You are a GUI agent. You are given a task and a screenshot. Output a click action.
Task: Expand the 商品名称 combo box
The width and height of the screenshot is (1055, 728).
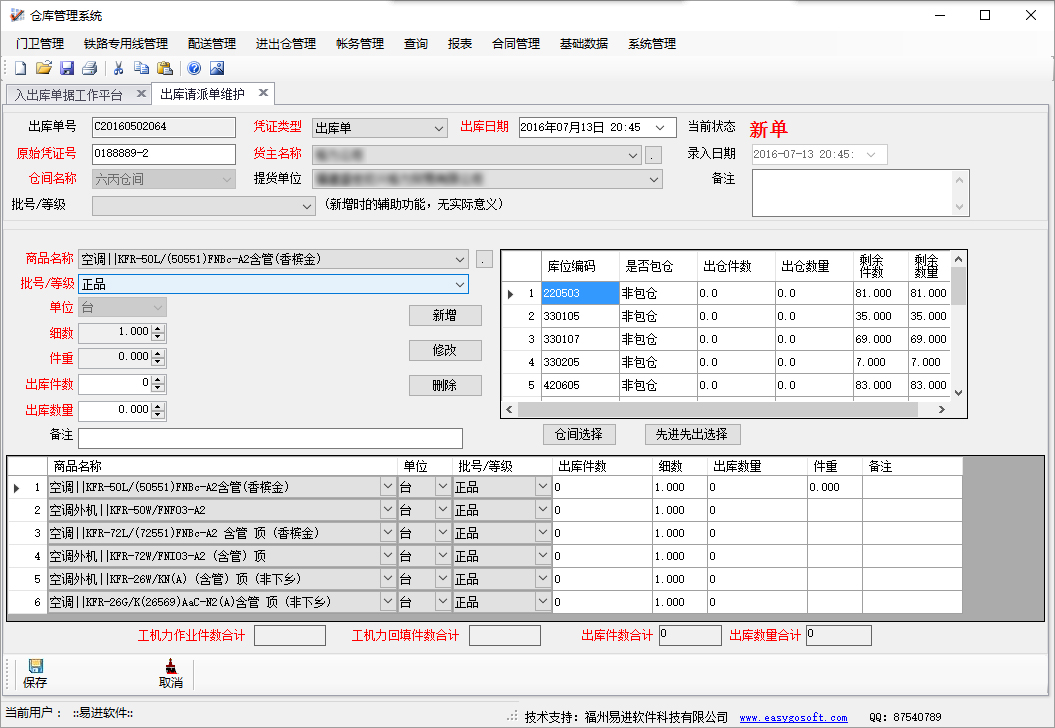click(459, 259)
